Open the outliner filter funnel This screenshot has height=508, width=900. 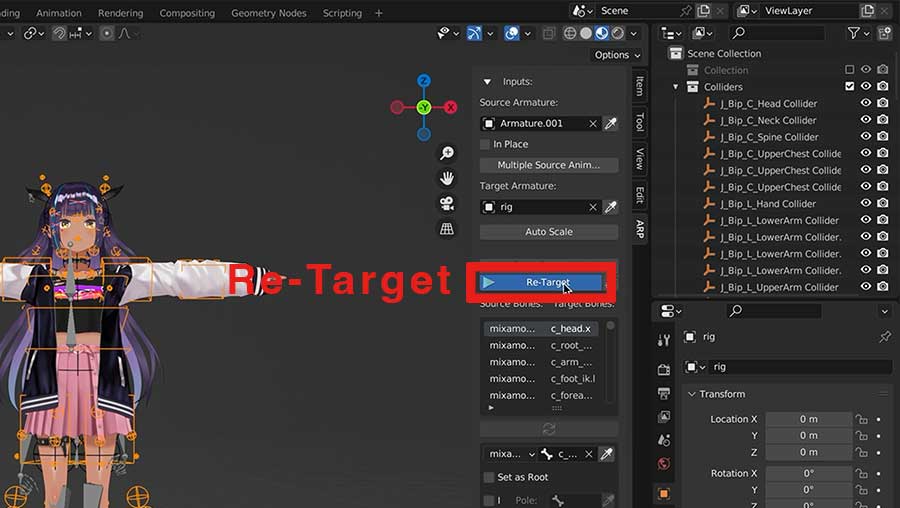[854, 33]
